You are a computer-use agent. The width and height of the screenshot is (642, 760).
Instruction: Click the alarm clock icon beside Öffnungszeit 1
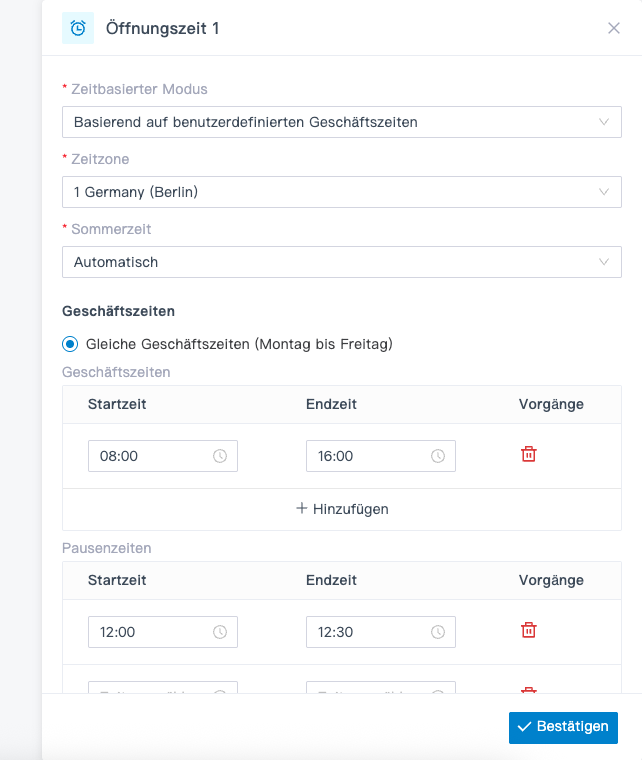[78, 28]
